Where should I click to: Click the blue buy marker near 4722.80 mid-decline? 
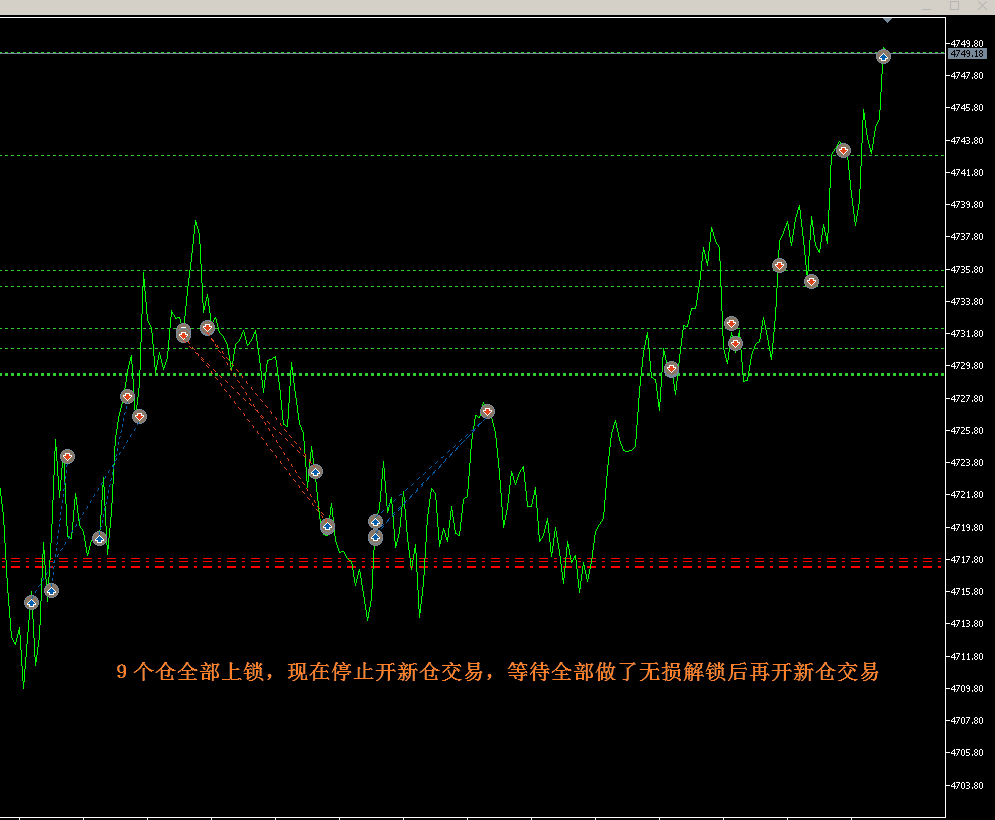315,471
